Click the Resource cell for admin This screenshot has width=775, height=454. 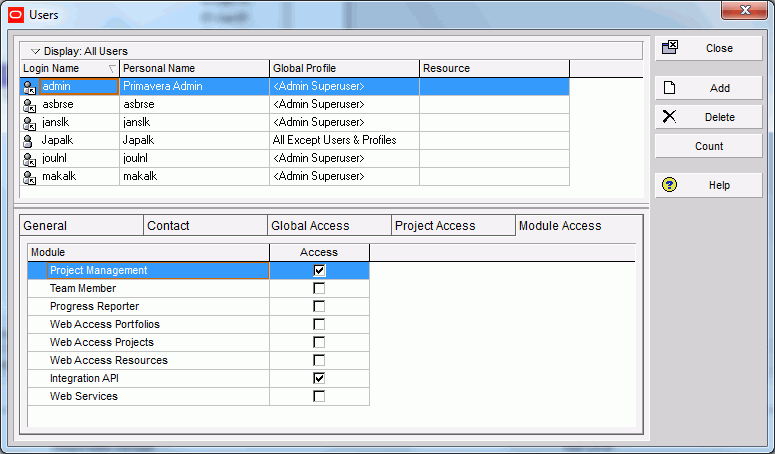495,86
